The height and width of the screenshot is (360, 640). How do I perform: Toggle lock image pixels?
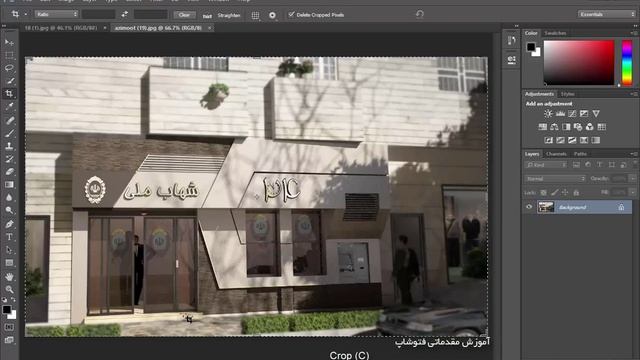click(x=554, y=192)
